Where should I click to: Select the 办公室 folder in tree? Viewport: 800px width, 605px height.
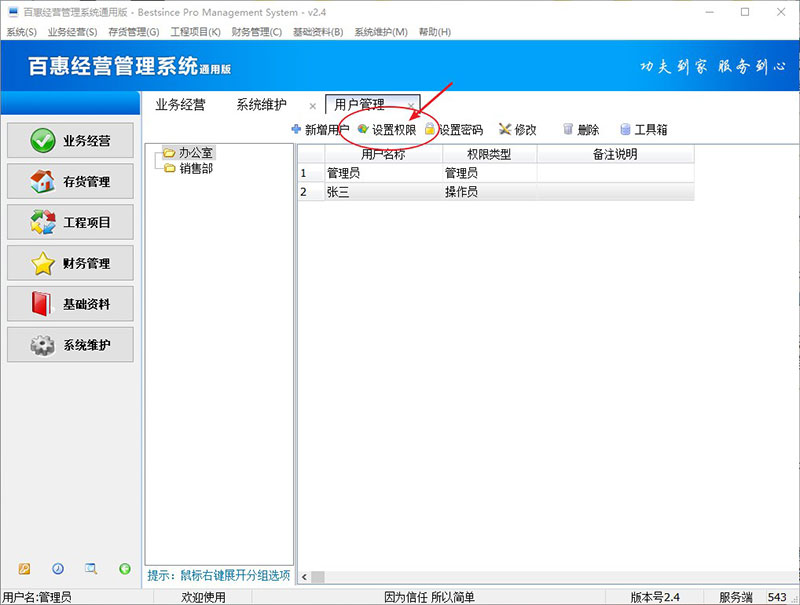click(188, 153)
